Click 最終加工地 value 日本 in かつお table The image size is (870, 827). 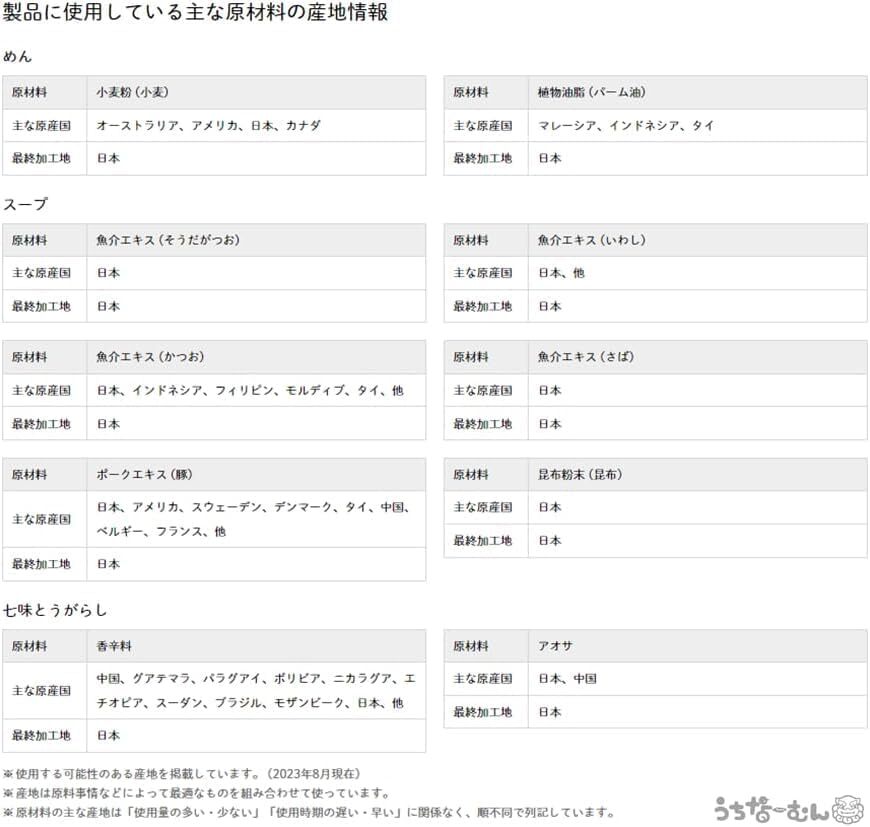click(108, 424)
